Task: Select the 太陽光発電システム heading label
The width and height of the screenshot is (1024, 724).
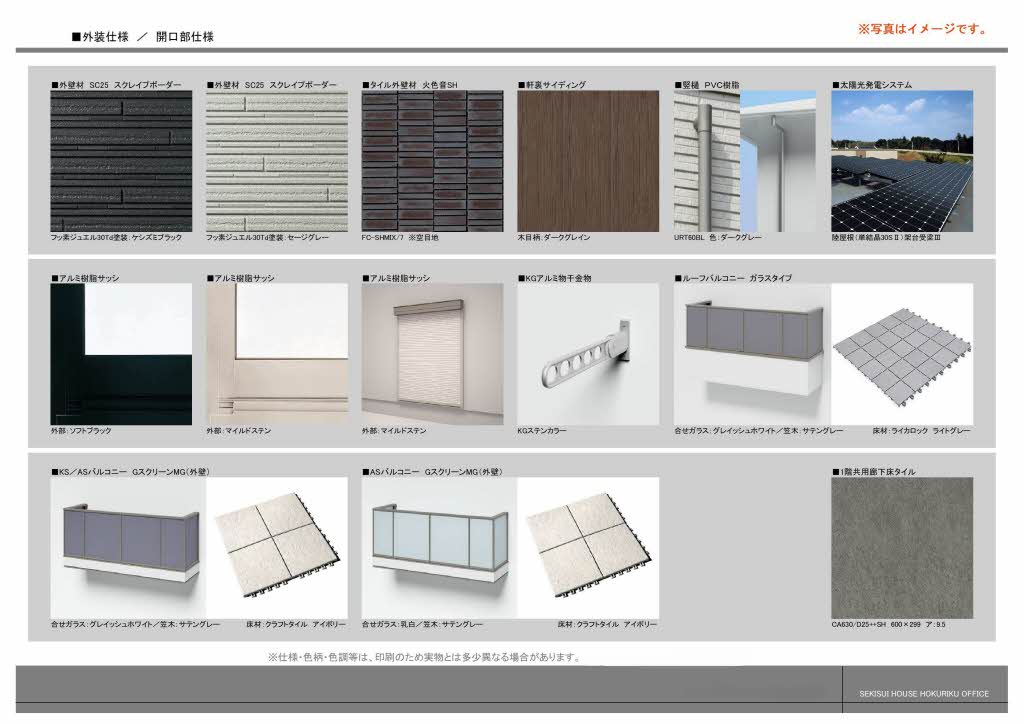Action: click(872, 85)
